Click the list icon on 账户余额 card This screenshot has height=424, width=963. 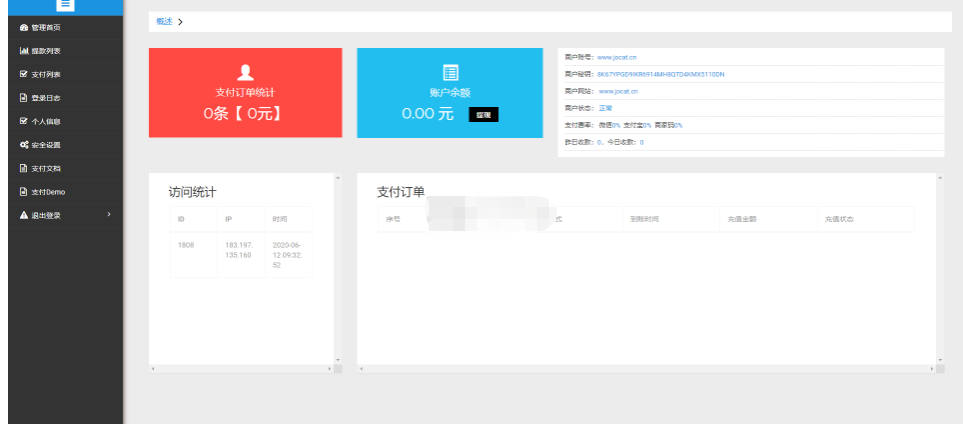pos(451,72)
